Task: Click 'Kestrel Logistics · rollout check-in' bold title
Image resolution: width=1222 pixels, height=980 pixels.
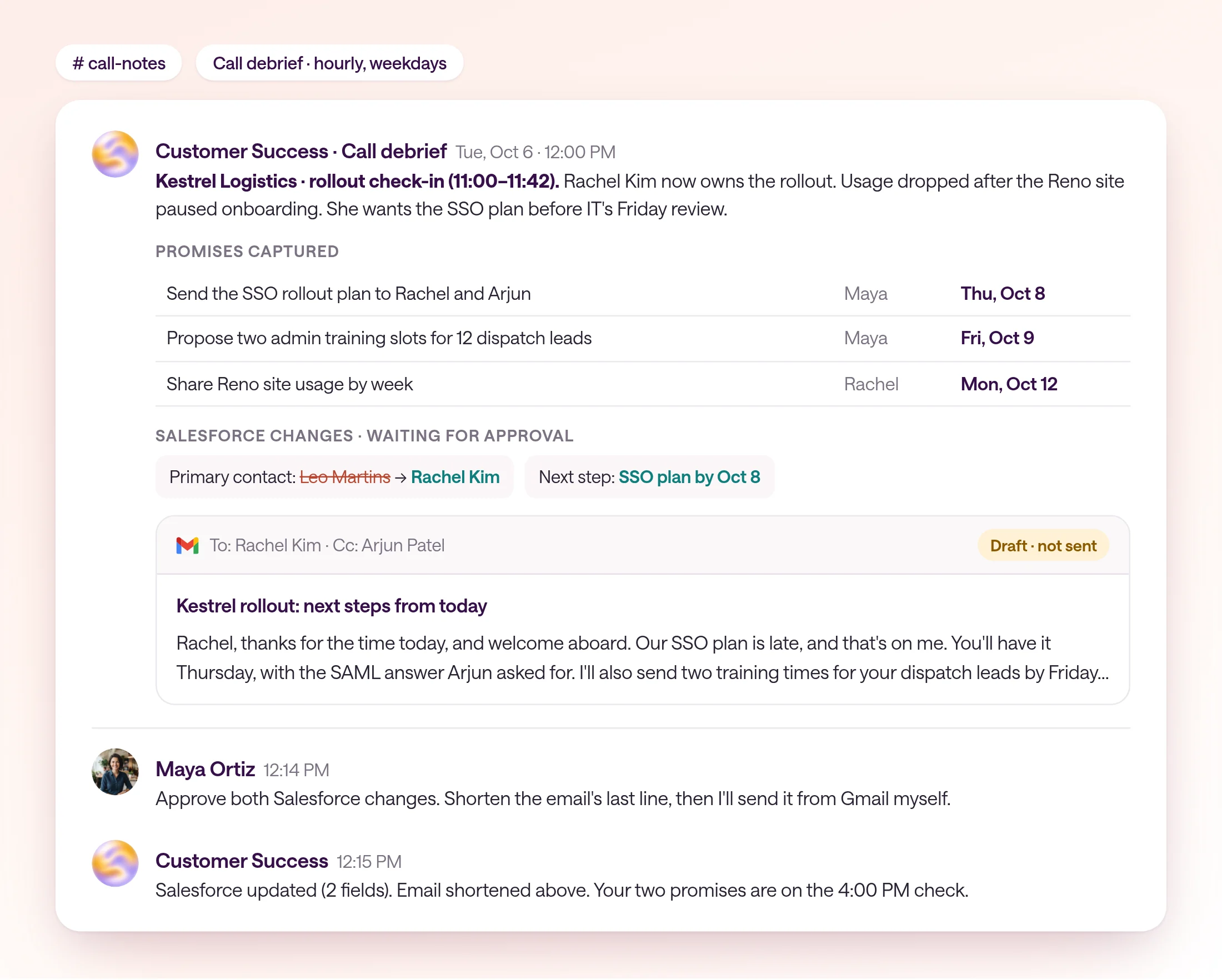Action: 357,181
